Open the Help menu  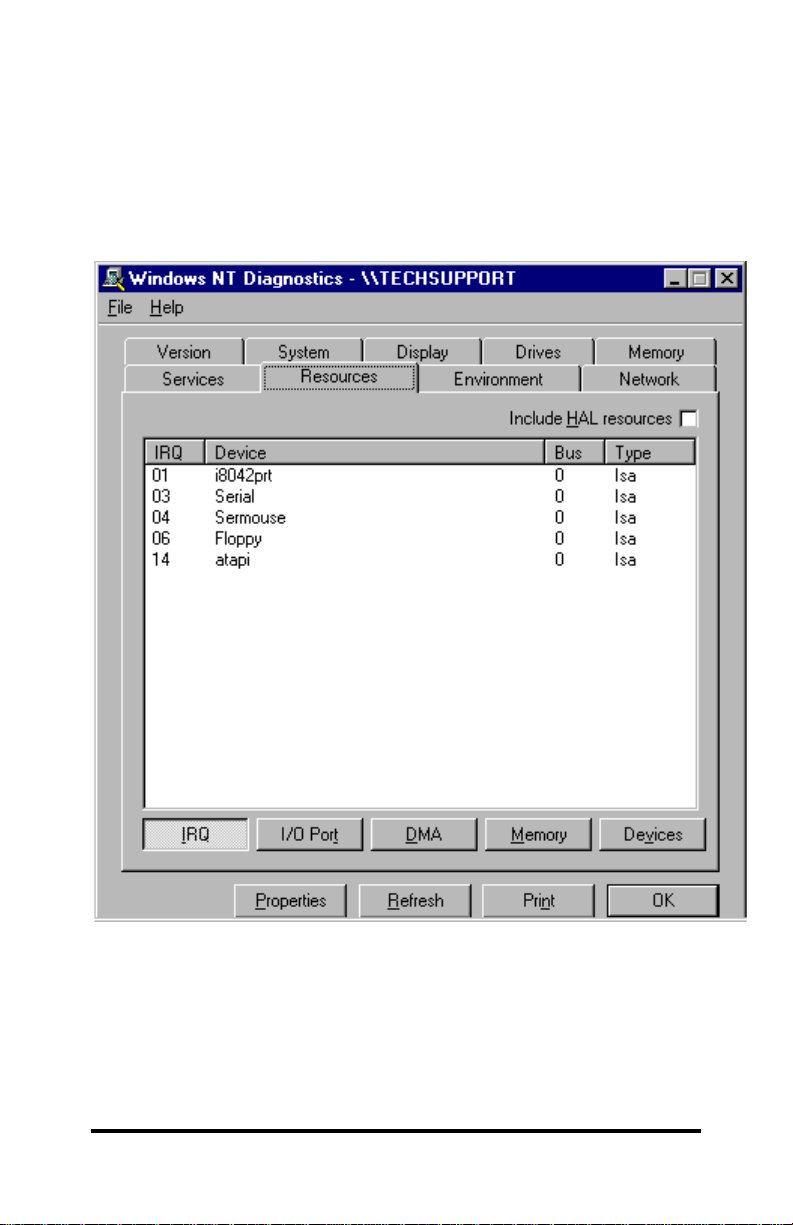167,308
